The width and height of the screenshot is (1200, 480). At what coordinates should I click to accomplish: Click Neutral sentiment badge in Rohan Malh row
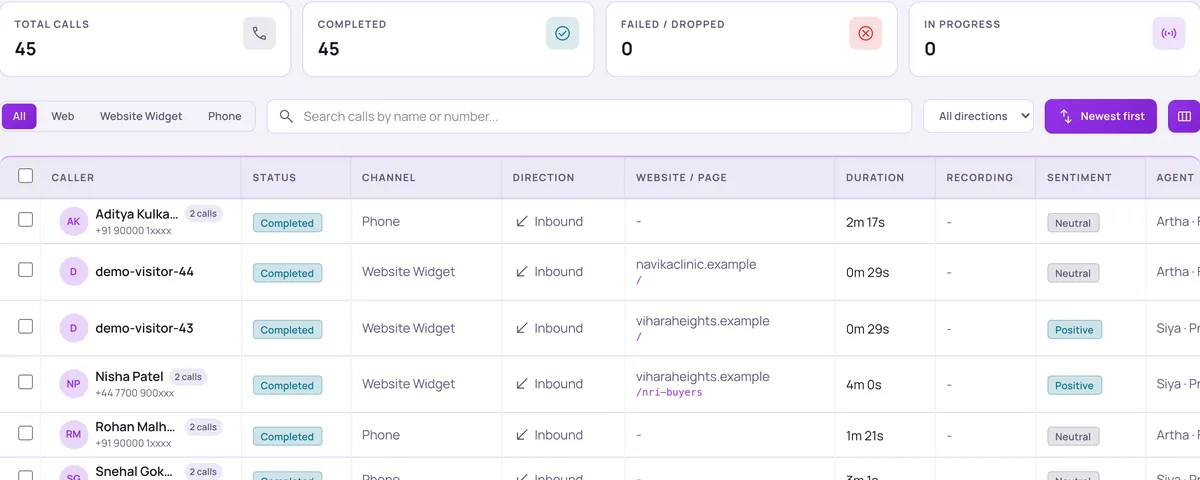pos(1073,436)
